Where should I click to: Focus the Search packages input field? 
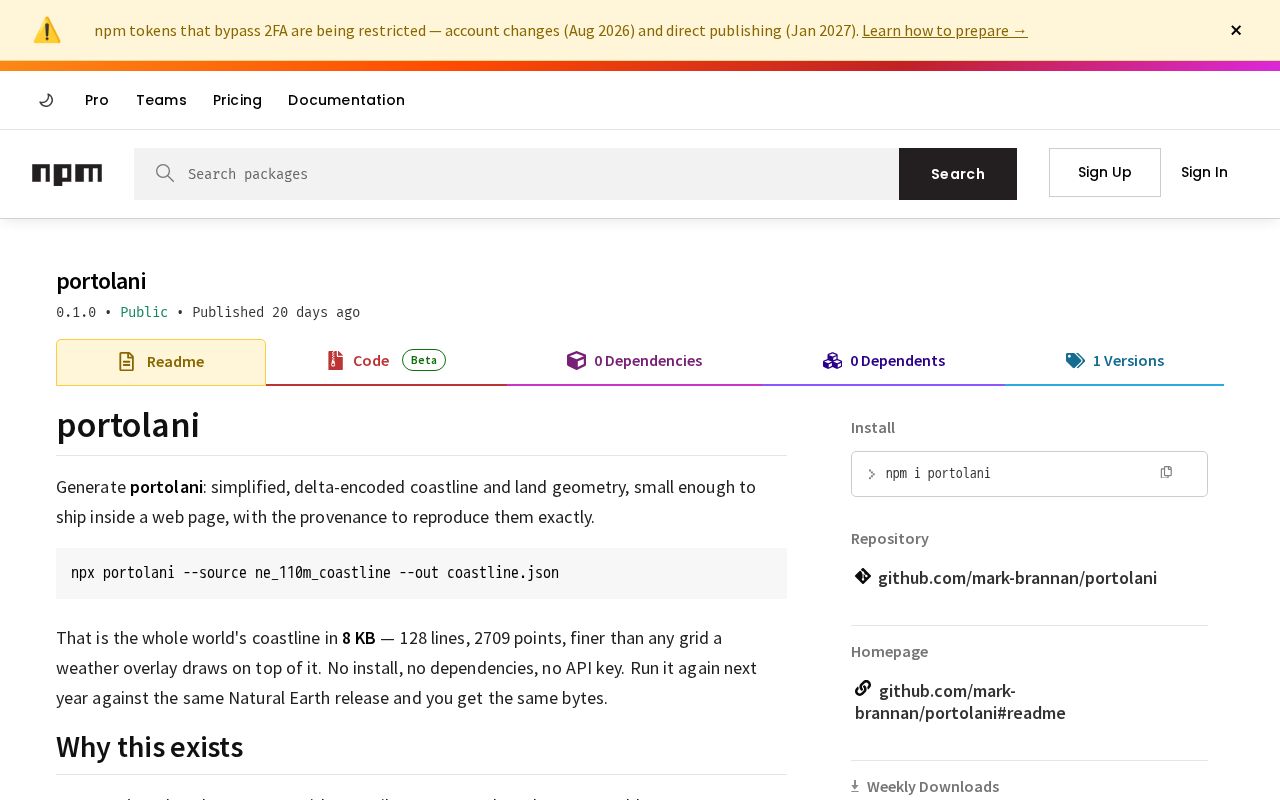point(516,174)
